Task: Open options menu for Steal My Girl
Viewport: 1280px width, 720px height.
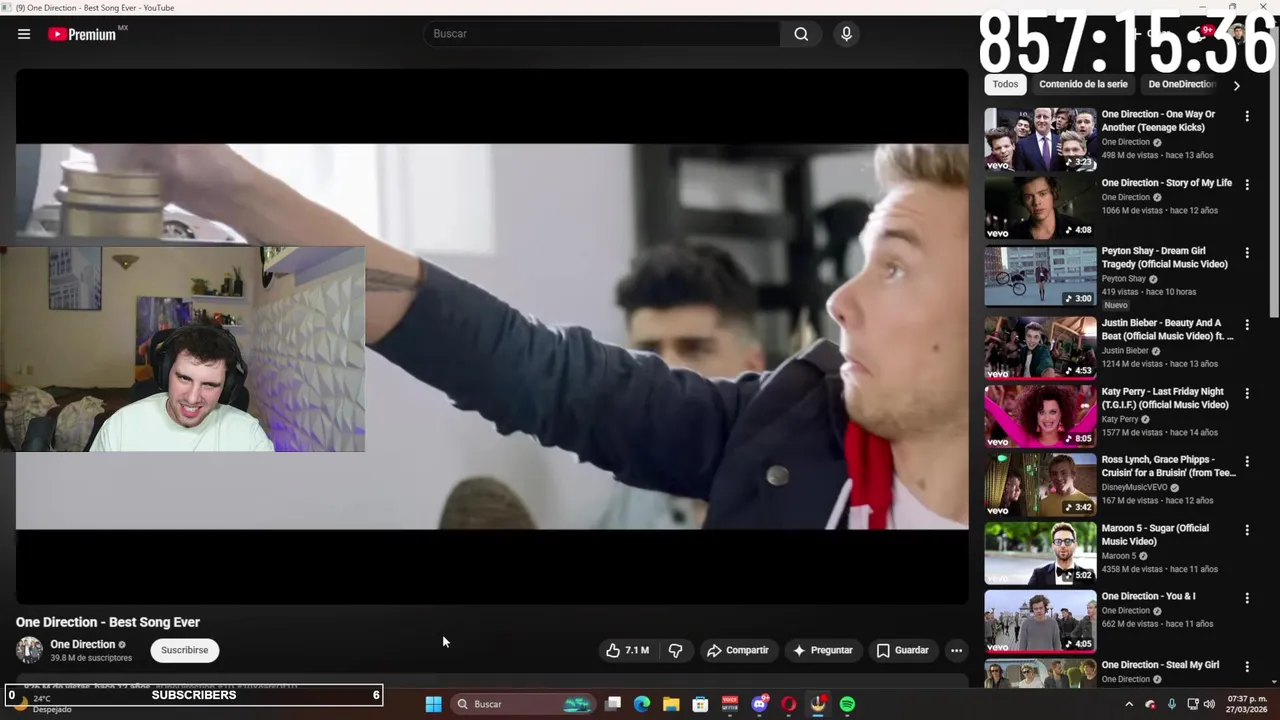Action: click(x=1246, y=666)
